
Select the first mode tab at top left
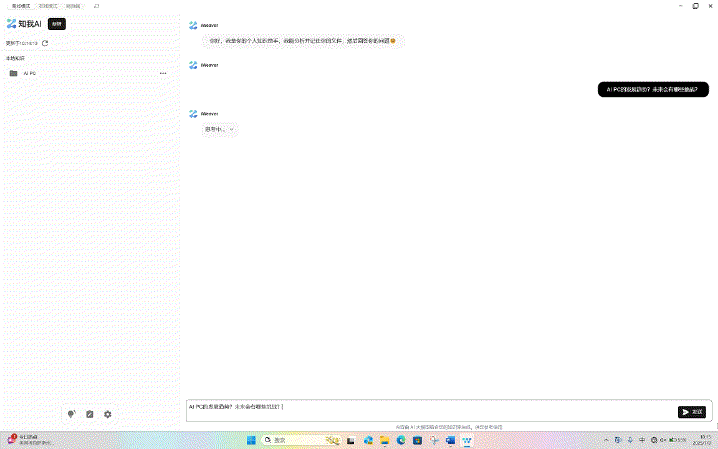[x=21, y=5]
